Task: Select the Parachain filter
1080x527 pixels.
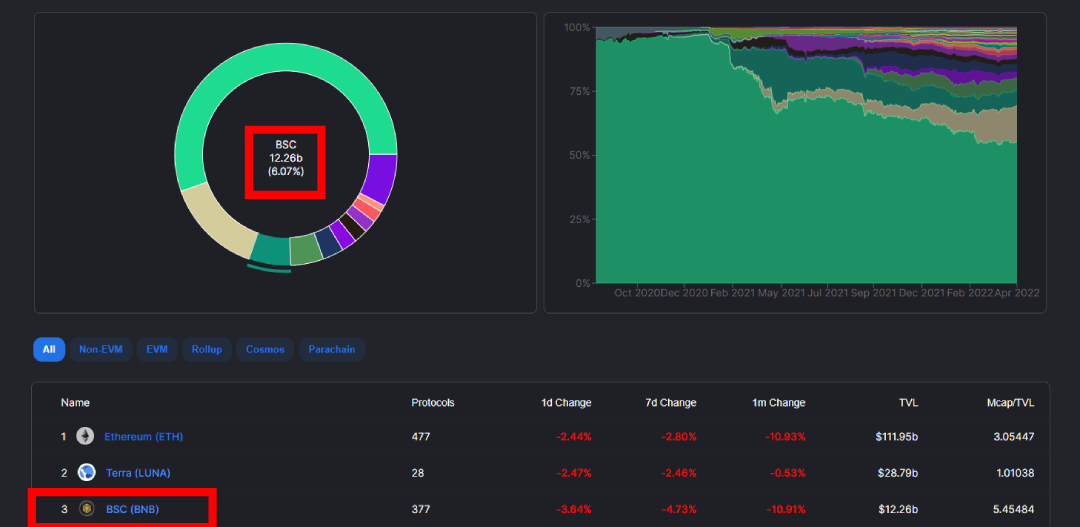Action: pyautogui.click(x=332, y=349)
